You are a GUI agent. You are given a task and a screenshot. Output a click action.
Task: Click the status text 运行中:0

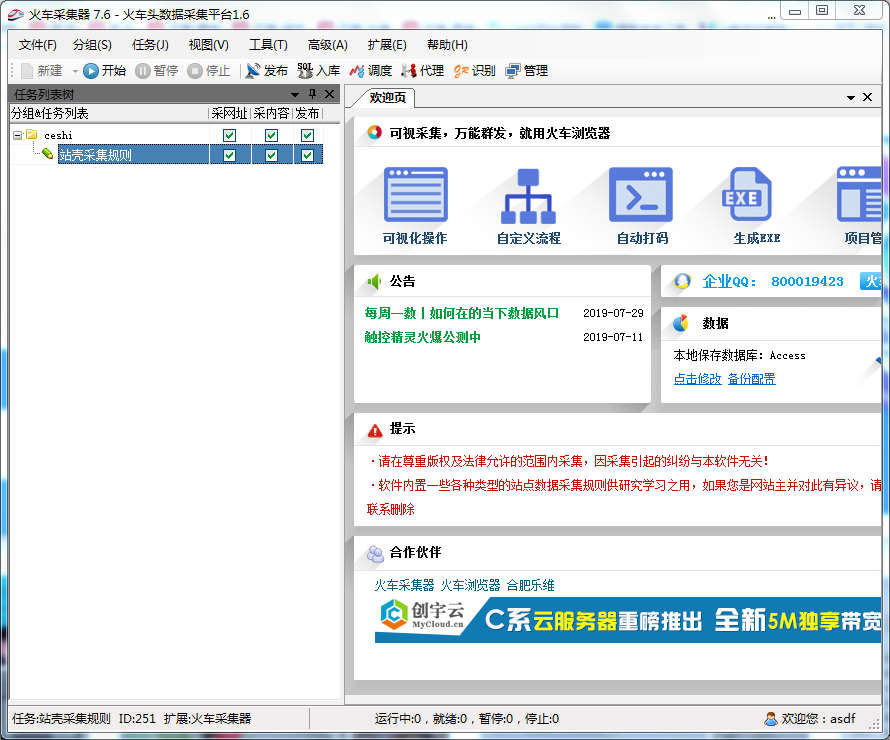pos(397,719)
